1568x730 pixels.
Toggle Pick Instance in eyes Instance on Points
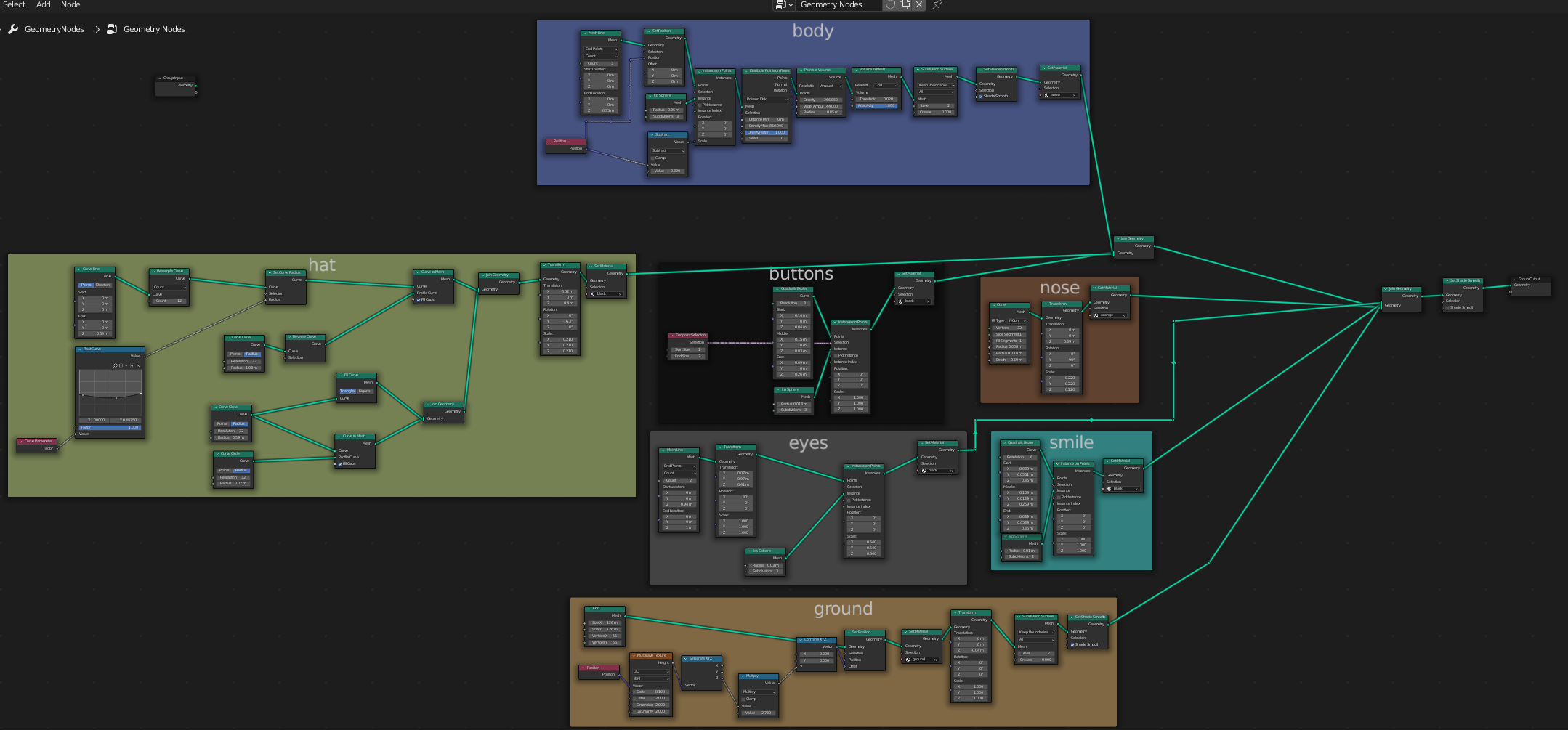pos(848,500)
